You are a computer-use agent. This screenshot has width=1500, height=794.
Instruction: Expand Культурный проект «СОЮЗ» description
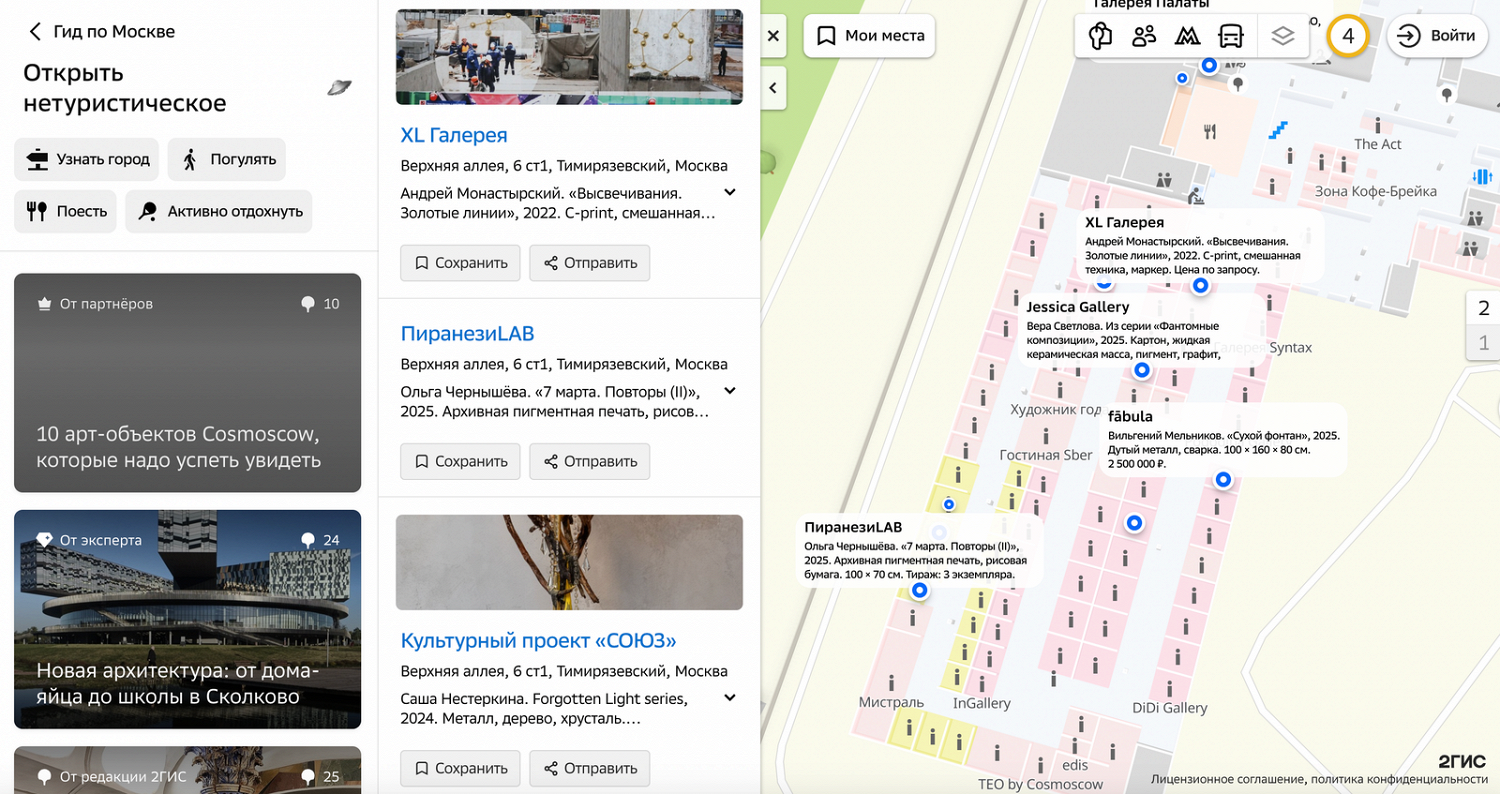tap(730, 698)
